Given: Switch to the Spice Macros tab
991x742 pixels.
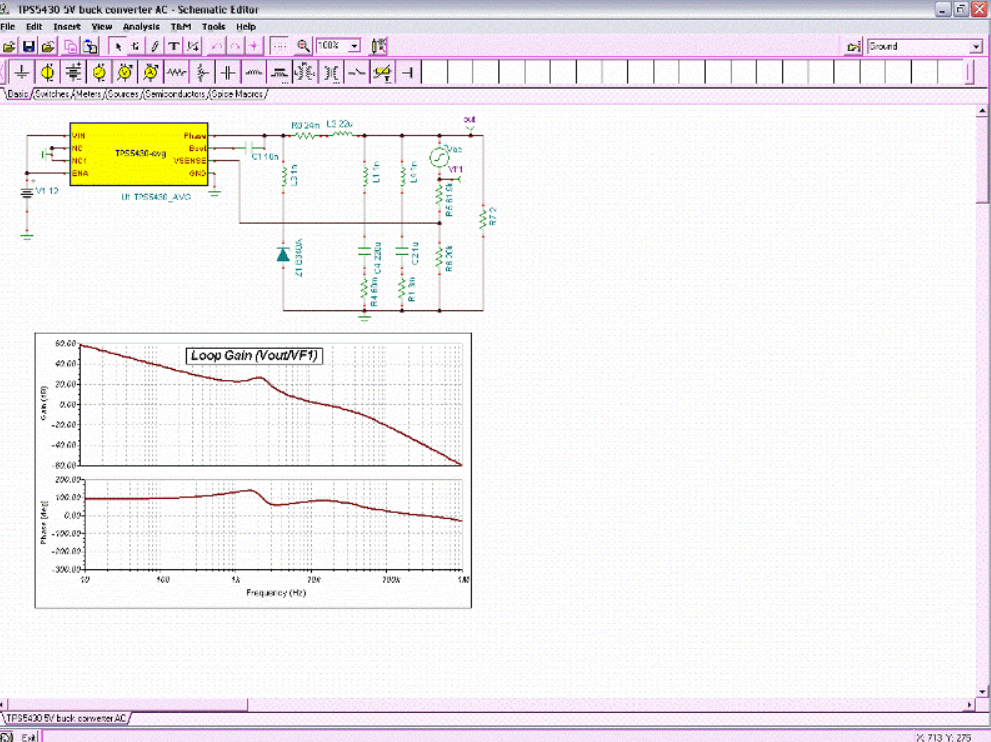Looking at the screenshot, I should point(238,94).
